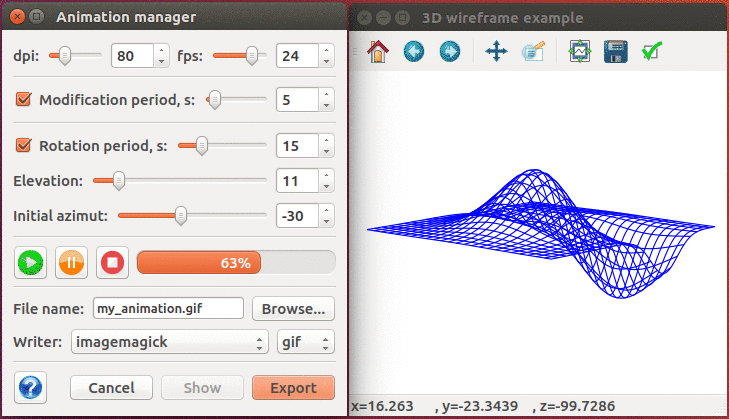Close the Animation manager window
Screen dimensions: 729x419
pos(17,17)
